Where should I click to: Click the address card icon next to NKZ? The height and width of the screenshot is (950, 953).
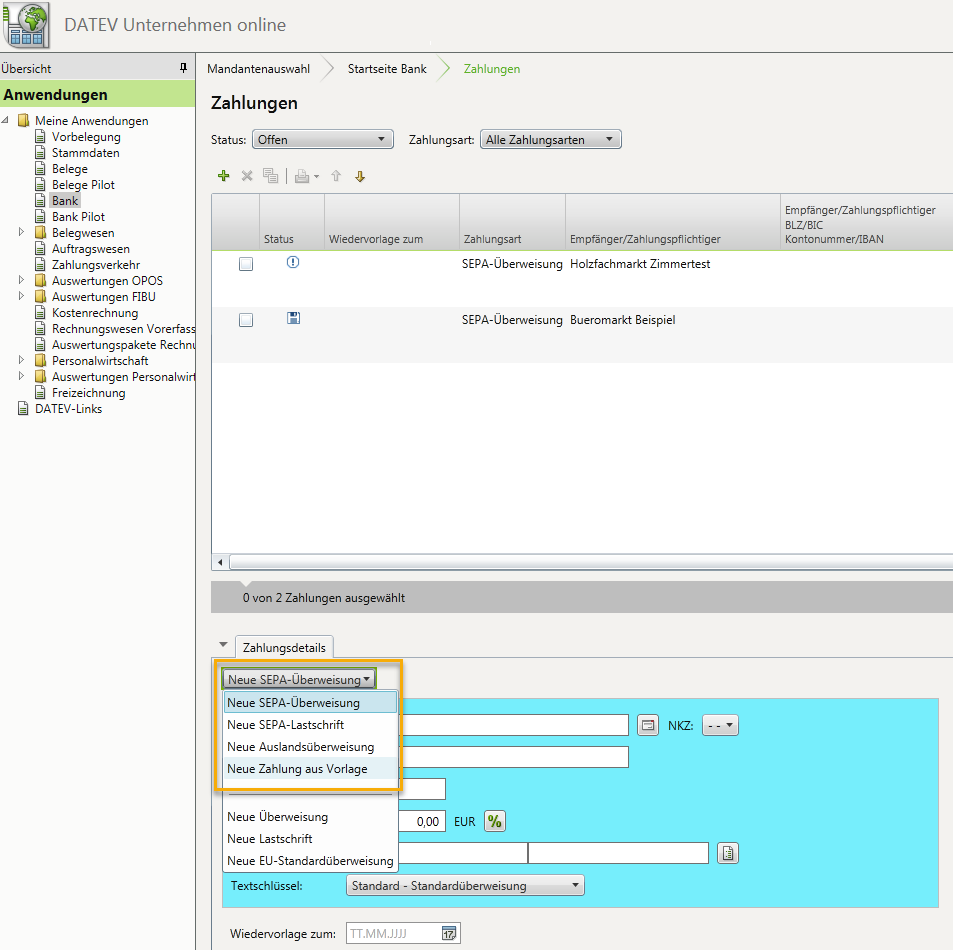[x=648, y=725]
